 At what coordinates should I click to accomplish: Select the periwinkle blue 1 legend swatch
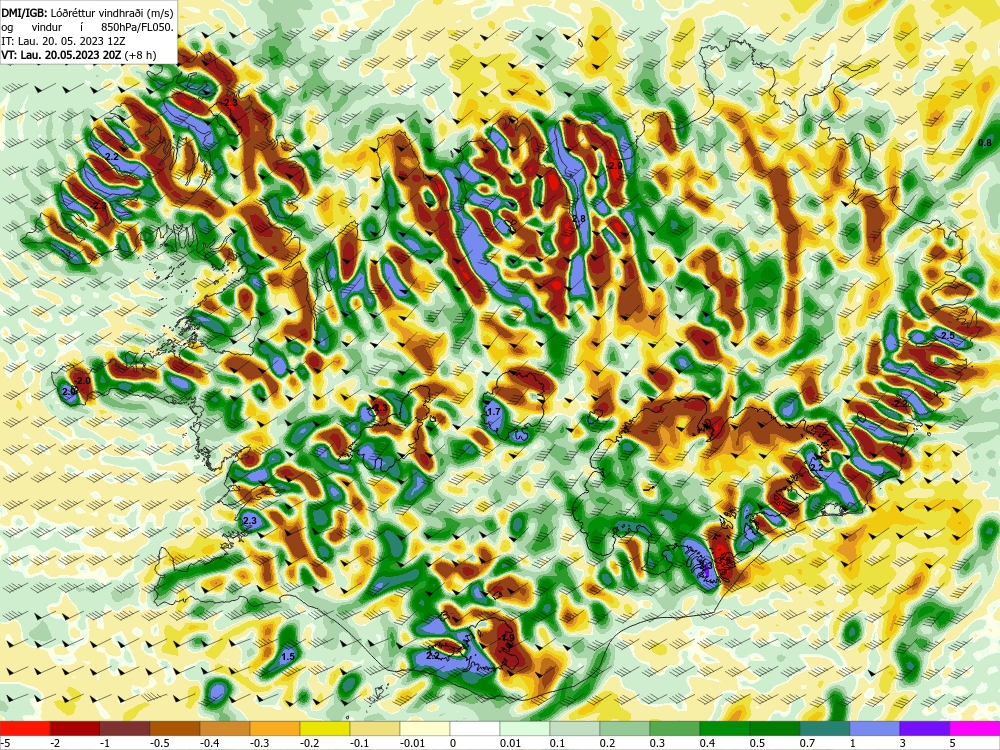875,728
